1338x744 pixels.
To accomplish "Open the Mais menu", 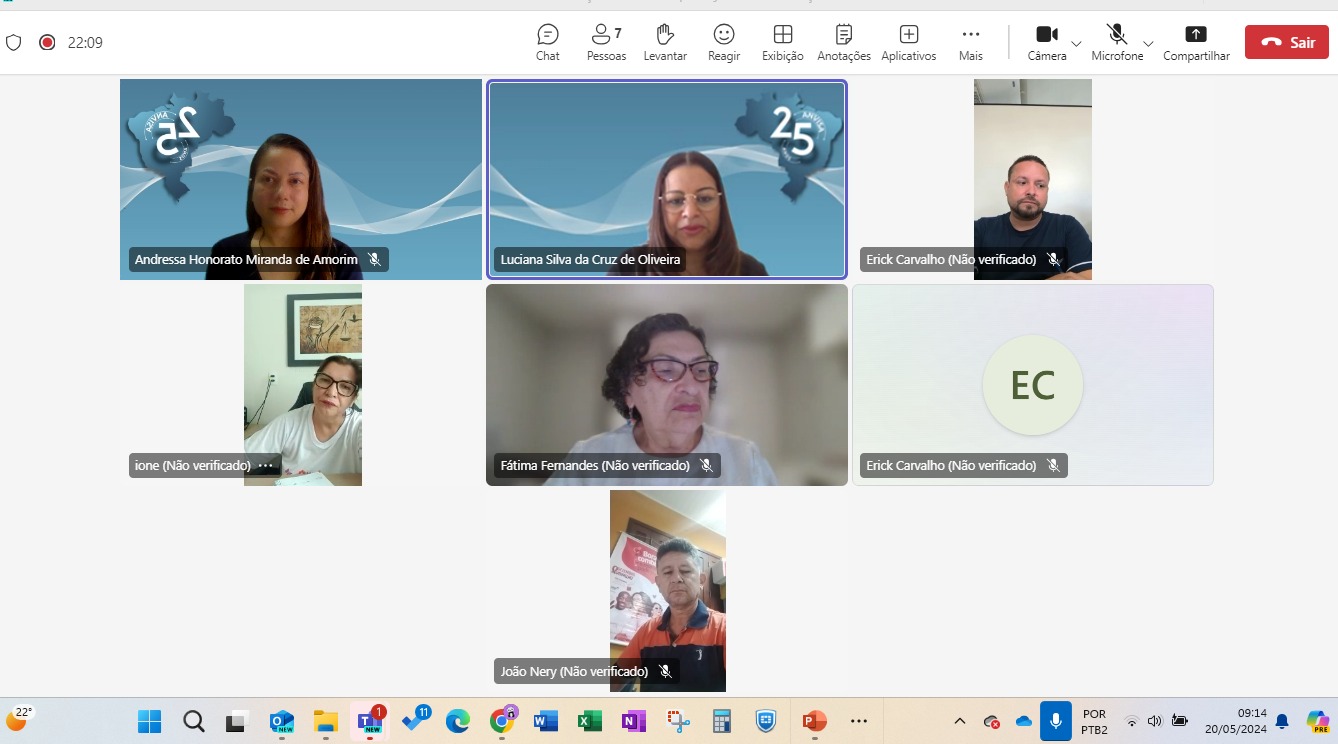I will 970,43.
